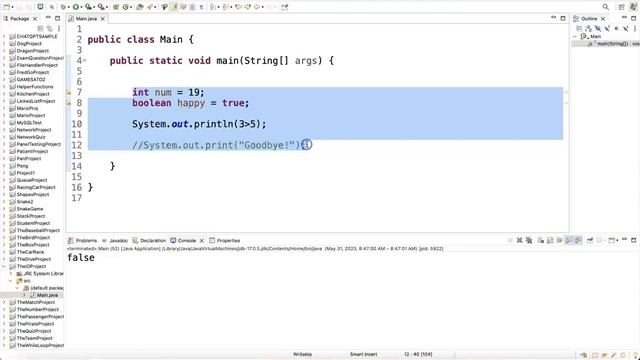Switch to the Javadoc tab
This screenshot has height=360, width=640.
[115, 240]
